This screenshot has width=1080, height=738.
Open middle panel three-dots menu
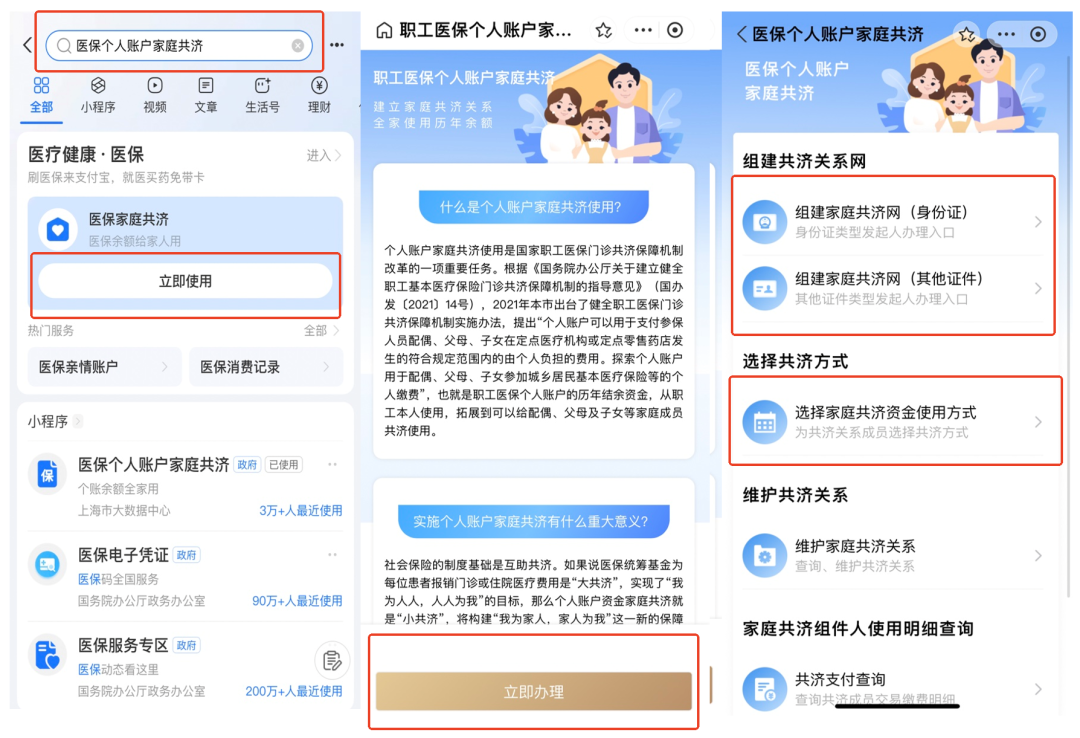pyautogui.click(x=643, y=30)
